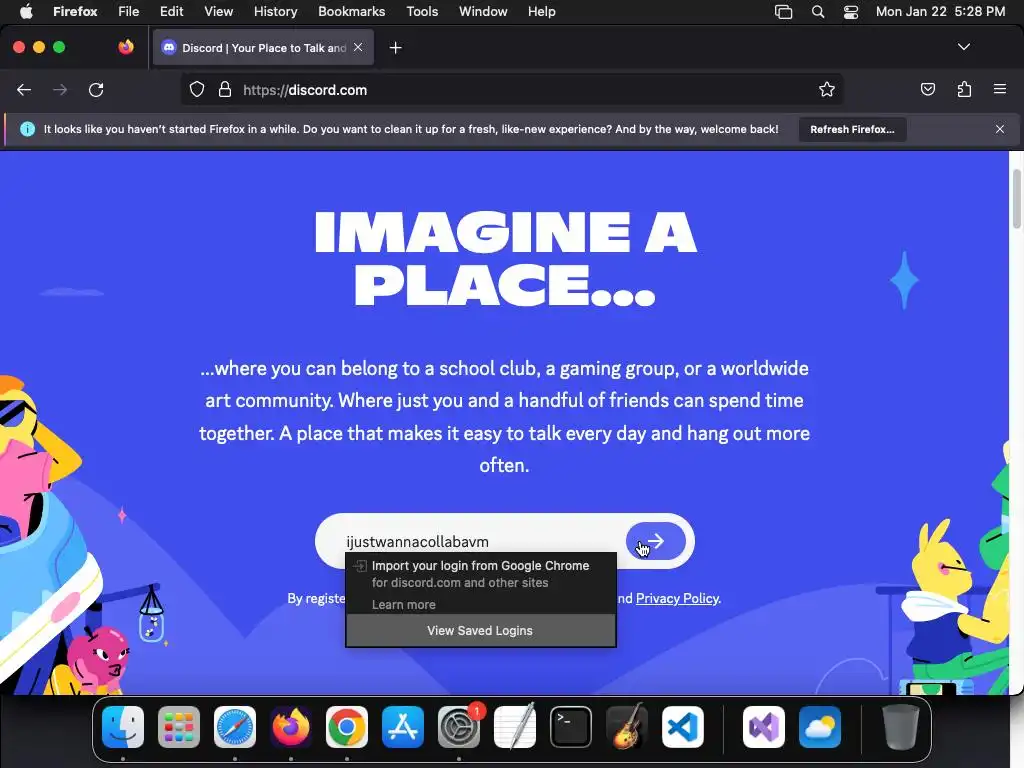Image resolution: width=1024 pixels, height=768 pixels.
Task: Click Learn more in login popup
Action: click(x=404, y=605)
